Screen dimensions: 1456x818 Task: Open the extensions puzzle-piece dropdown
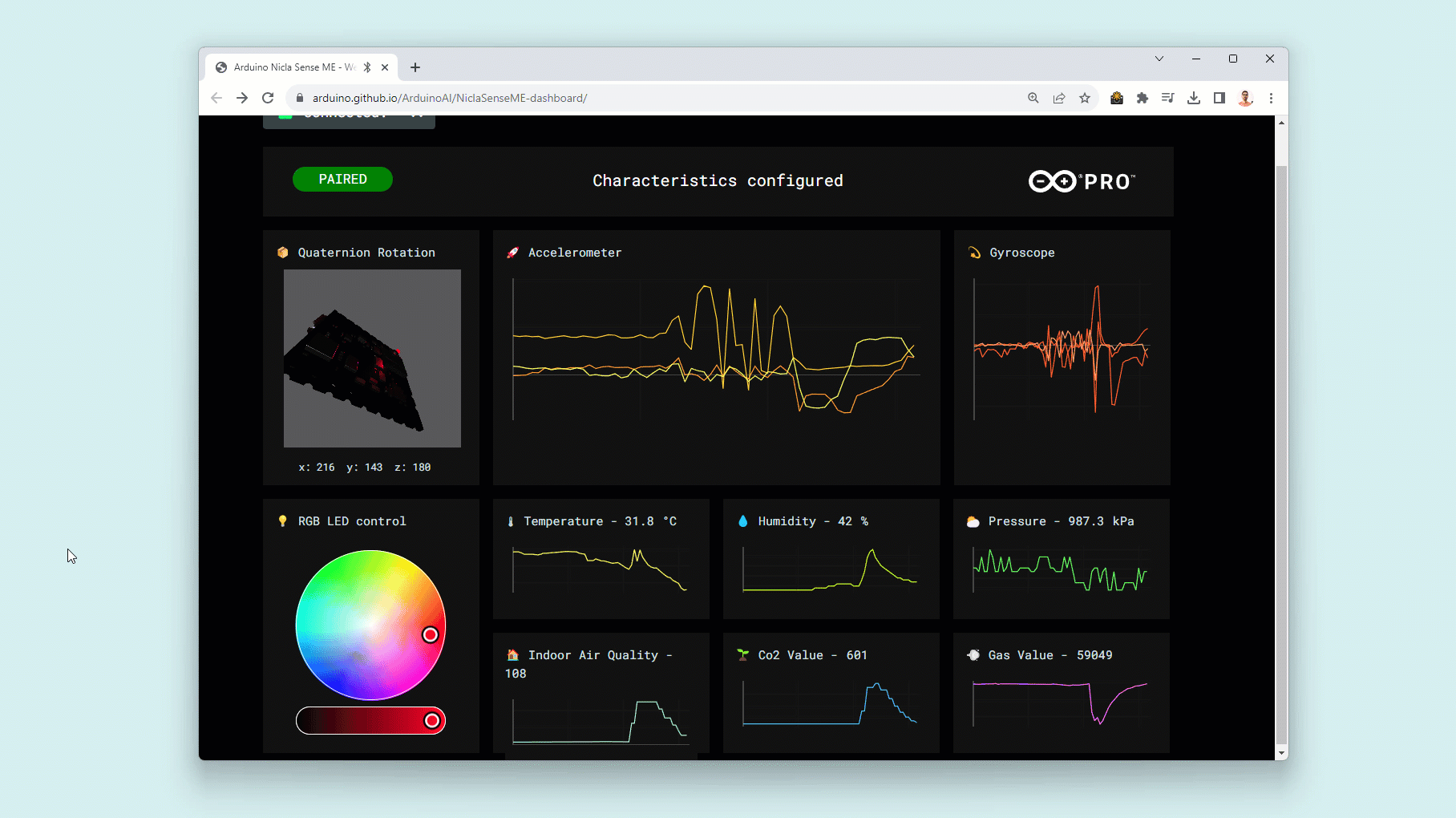(1142, 98)
